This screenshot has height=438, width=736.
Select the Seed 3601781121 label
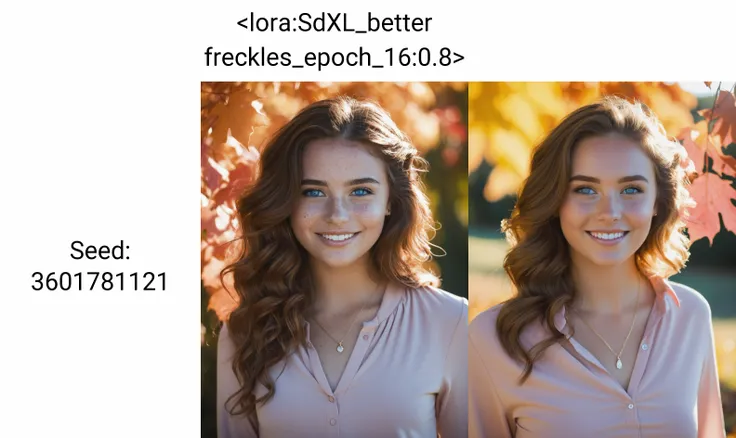tap(100, 266)
